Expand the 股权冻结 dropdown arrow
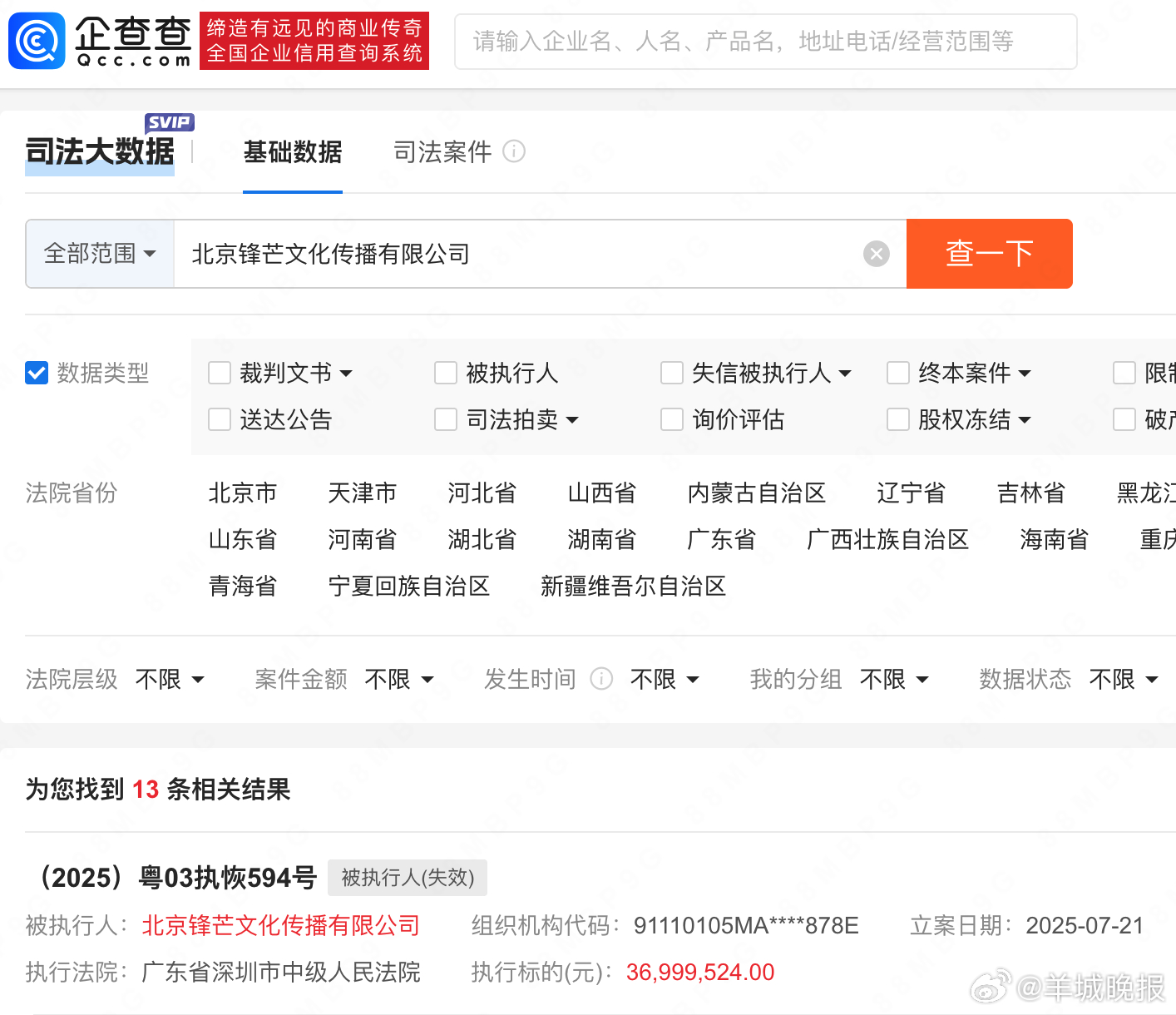 click(1025, 420)
